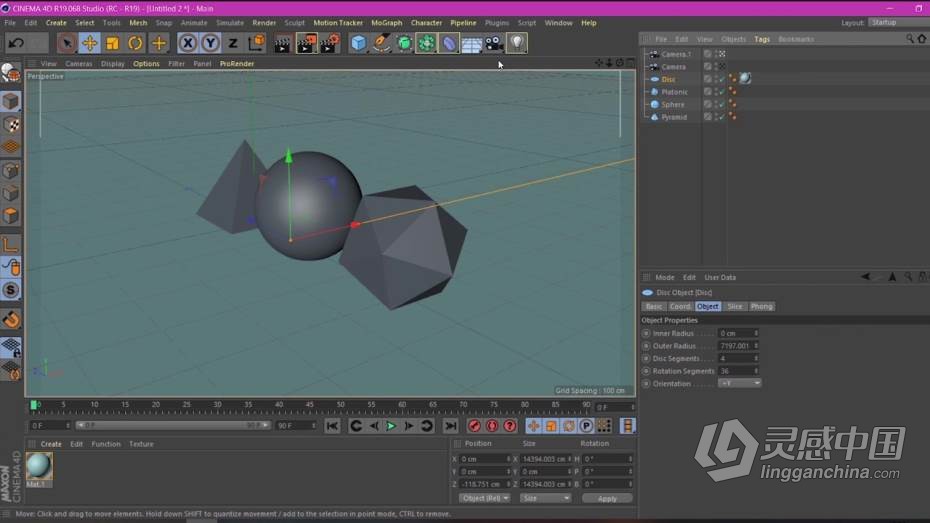Open the Layout Startup dropdown
The height and width of the screenshot is (523, 930).
coord(899,23)
